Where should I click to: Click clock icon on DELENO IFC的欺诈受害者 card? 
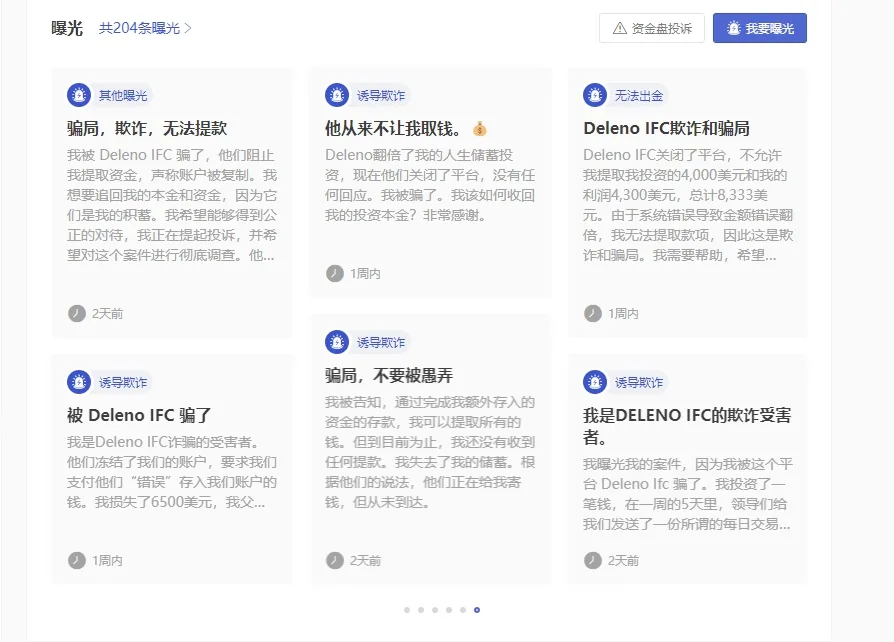click(x=592, y=560)
